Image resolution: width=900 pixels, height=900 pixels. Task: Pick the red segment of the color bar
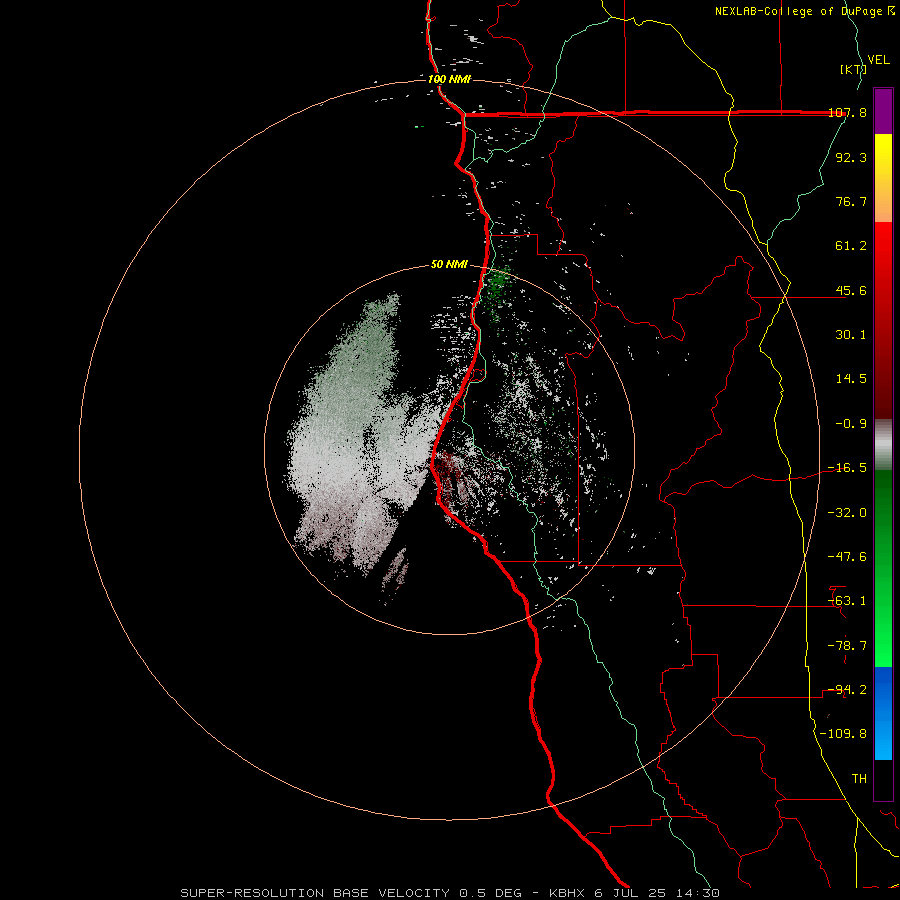pos(883,320)
